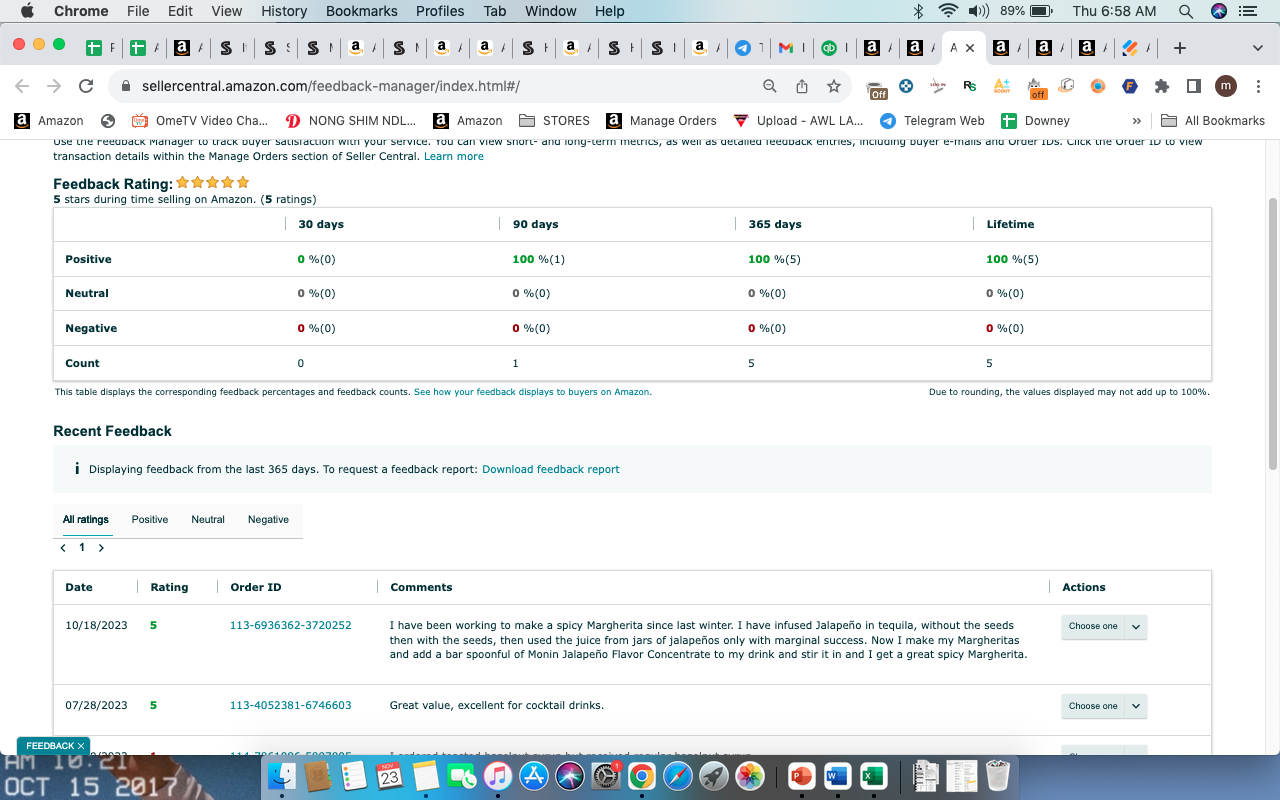This screenshot has height=800, width=1280.
Task: Open the OmeTV Video Chat bookmark
Action: click(200, 120)
